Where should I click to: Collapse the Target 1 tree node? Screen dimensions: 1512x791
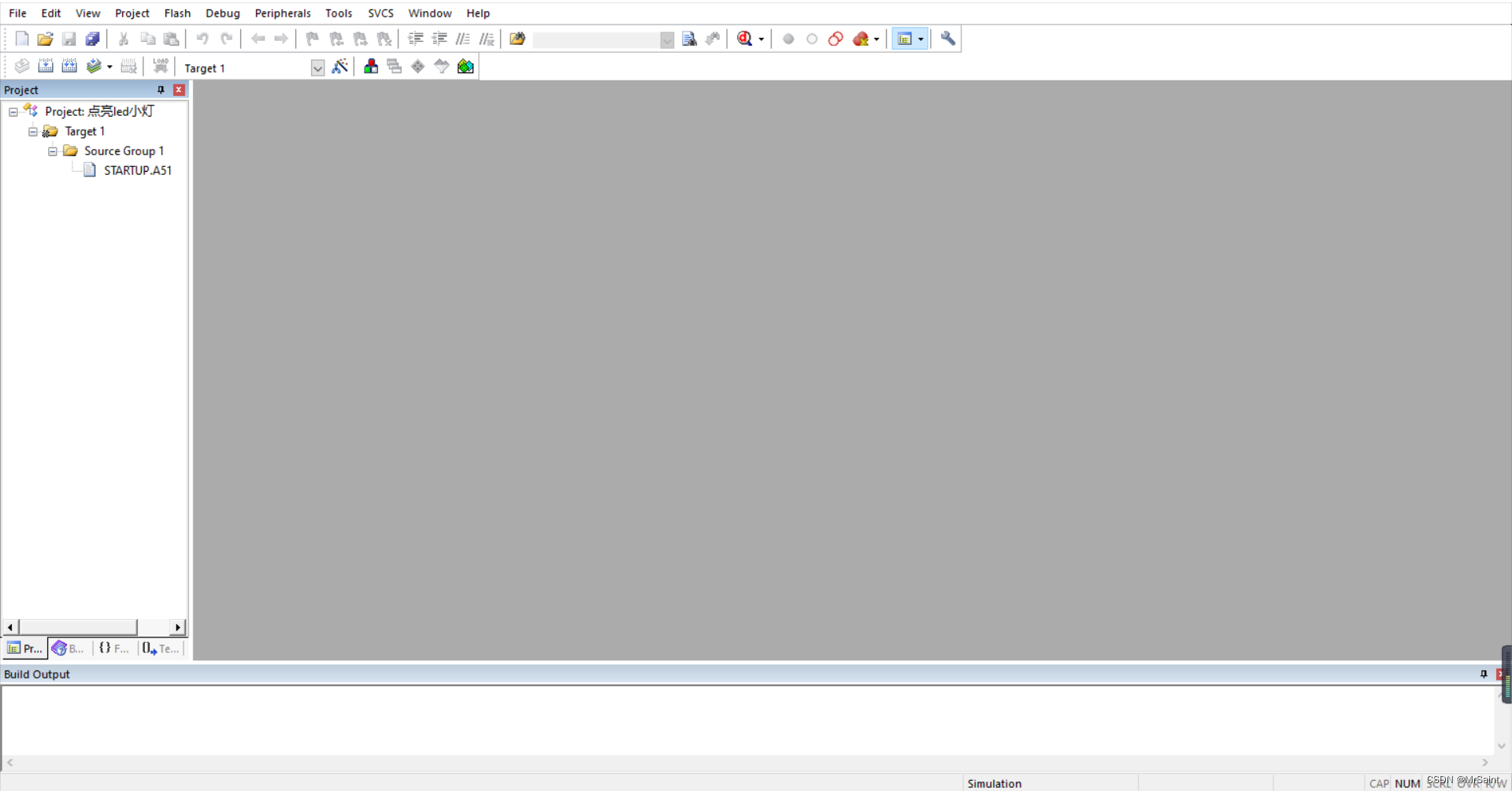[x=33, y=132]
